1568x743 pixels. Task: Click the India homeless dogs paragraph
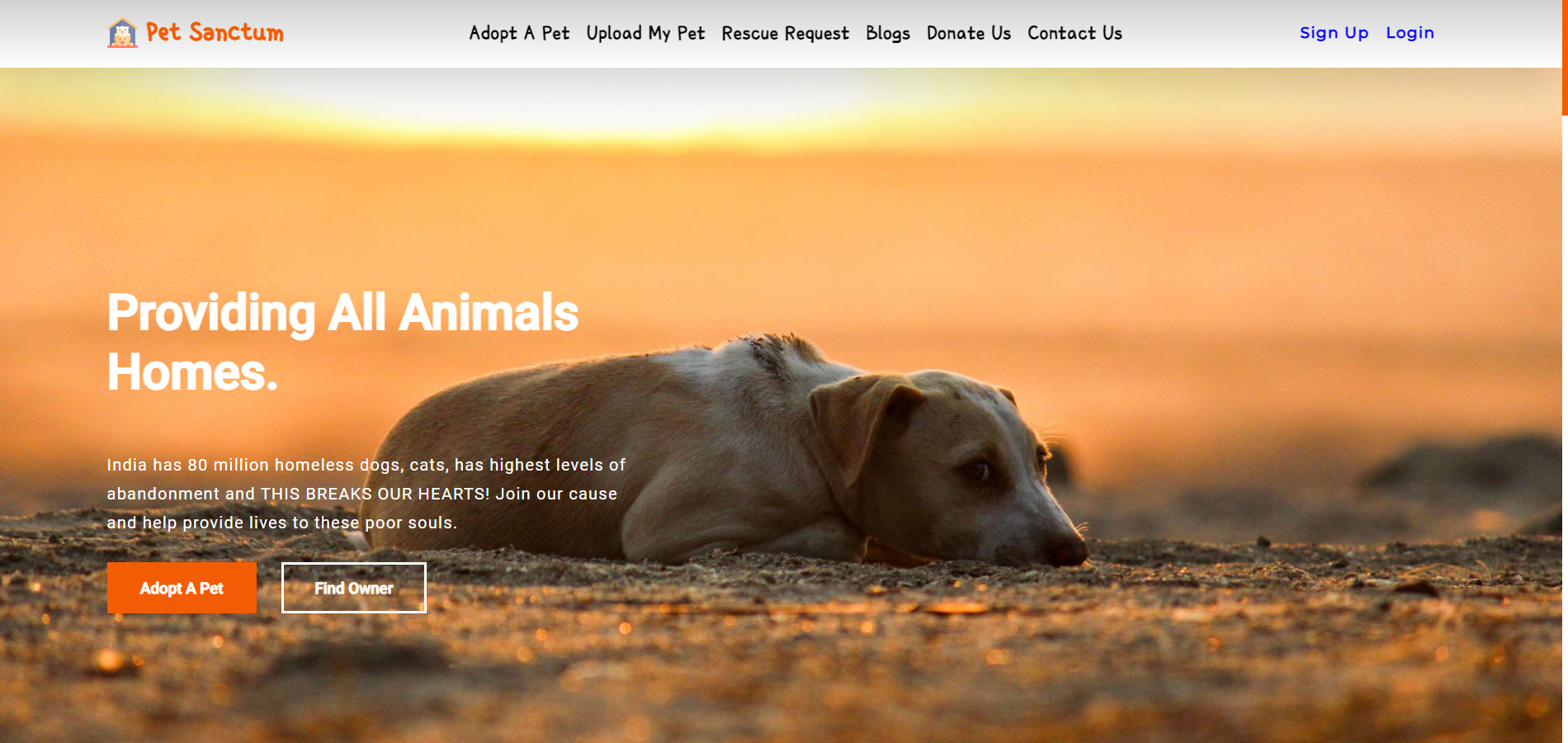click(x=366, y=494)
